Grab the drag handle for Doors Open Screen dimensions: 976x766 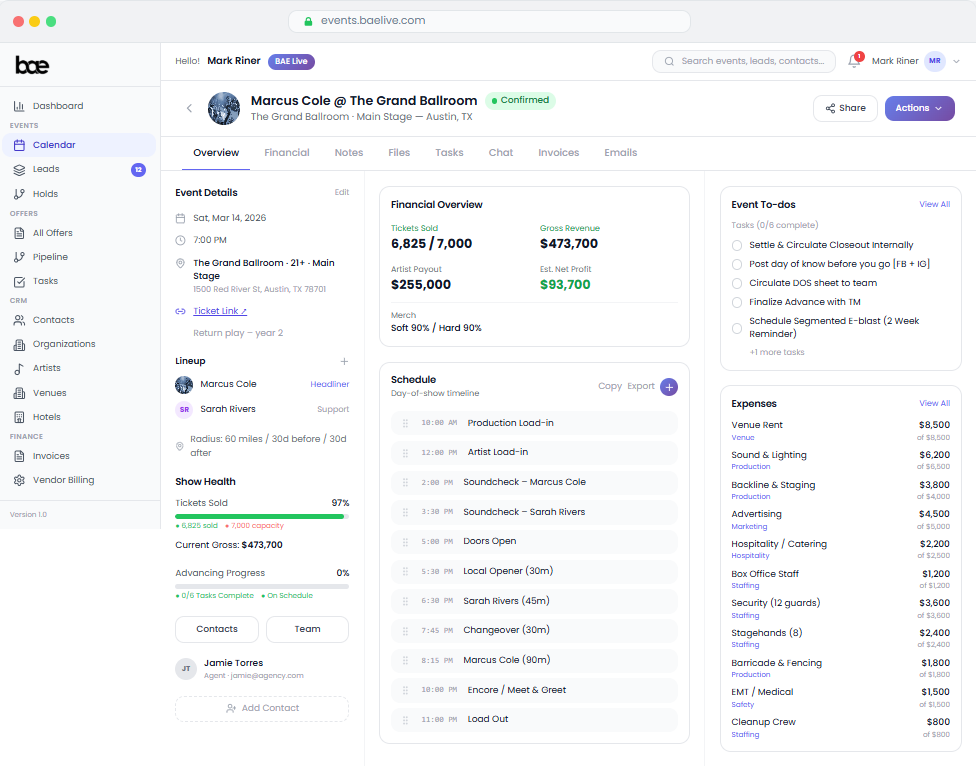[x=405, y=542]
